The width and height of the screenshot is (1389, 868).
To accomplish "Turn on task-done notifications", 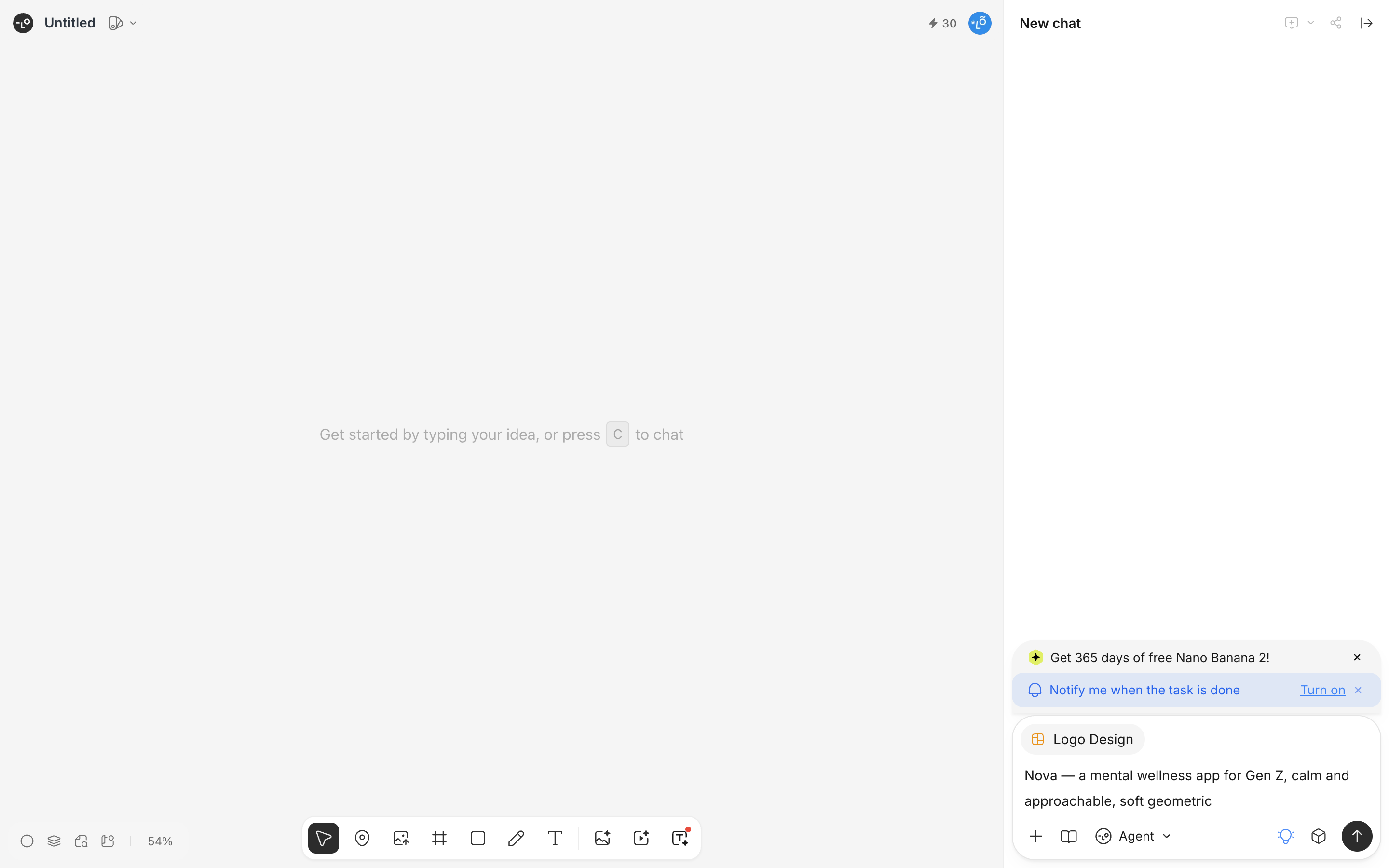I will 1322,690.
